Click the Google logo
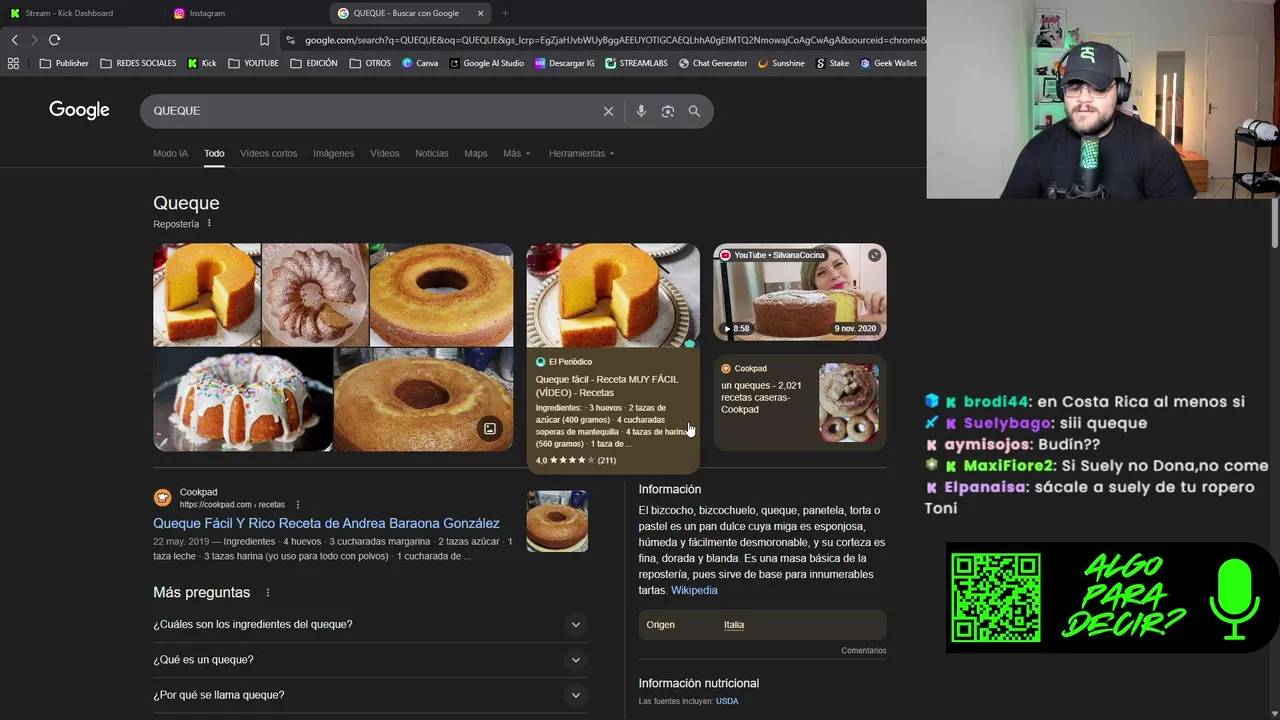 pyautogui.click(x=79, y=110)
